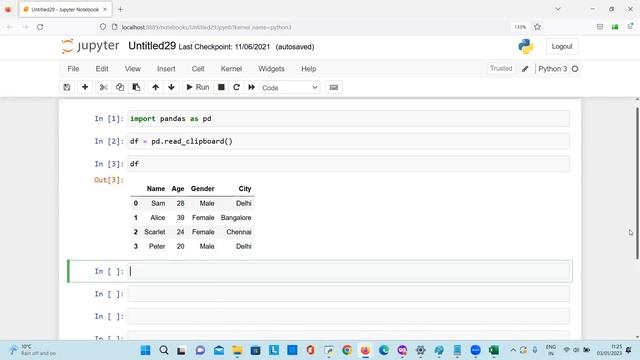Click the Bangalore cell
This screenshot has width=640, height=360.
click(x=236, y=218)
